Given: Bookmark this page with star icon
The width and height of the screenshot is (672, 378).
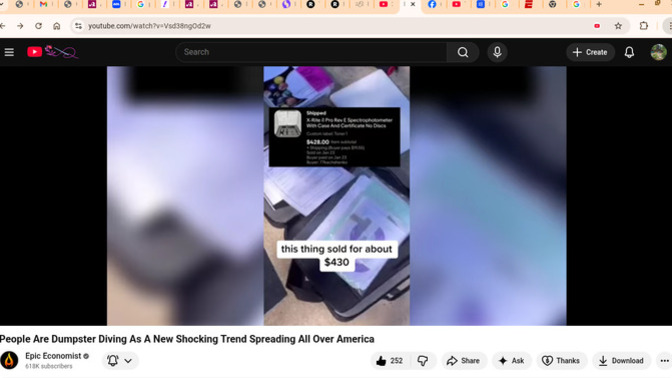Looking at the screenshot, I should tap(618, 26).
